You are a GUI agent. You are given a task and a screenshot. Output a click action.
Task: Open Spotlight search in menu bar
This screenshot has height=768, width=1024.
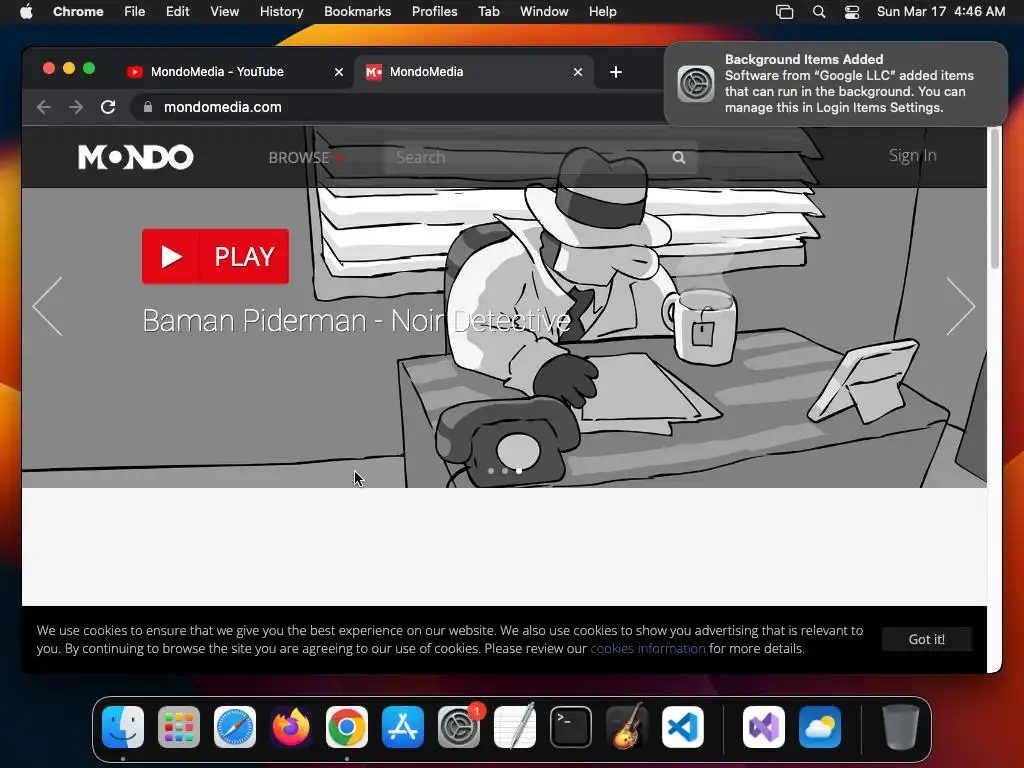pyautogui.click(x=819, y=12)
